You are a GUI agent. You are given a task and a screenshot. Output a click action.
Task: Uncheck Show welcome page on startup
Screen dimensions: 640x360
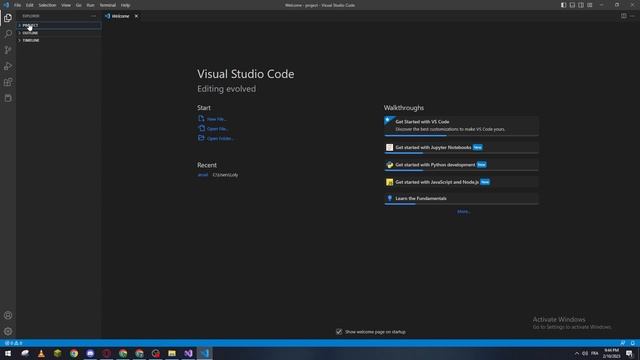339,332
